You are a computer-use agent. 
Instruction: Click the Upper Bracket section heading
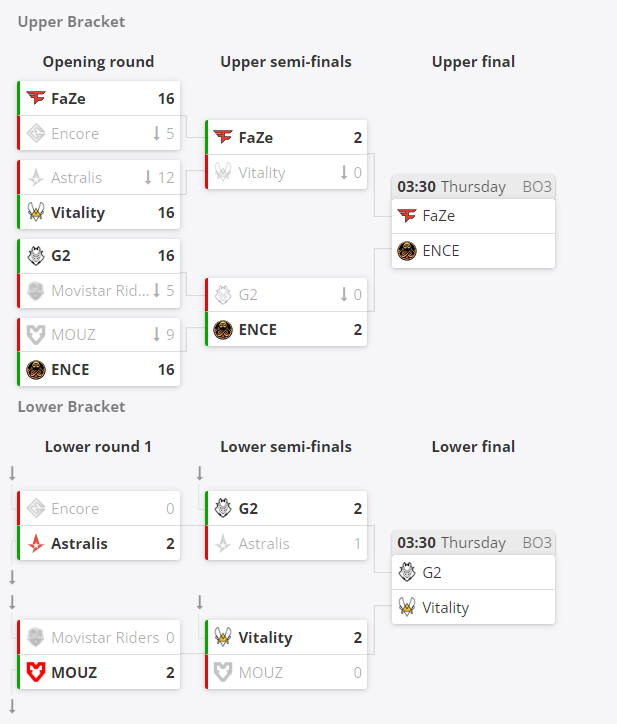(x=71, y=22)
